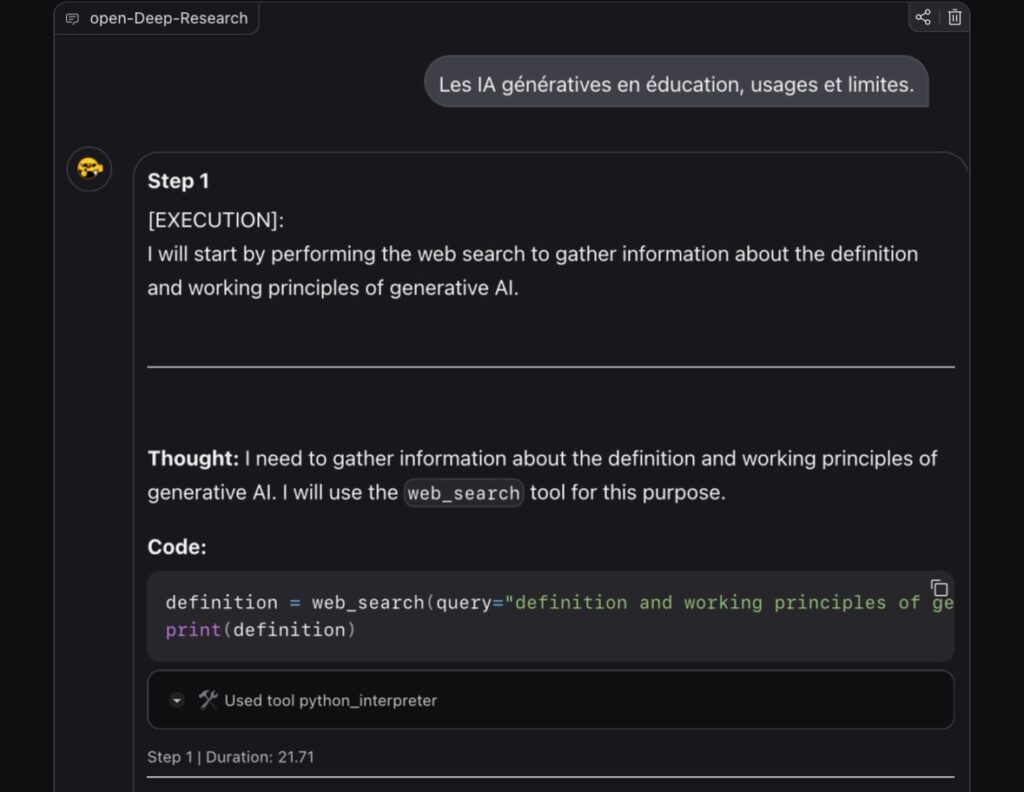Click the trash icon to clear chat
The height and width of the screenshot is (792, 1024).
954,17
